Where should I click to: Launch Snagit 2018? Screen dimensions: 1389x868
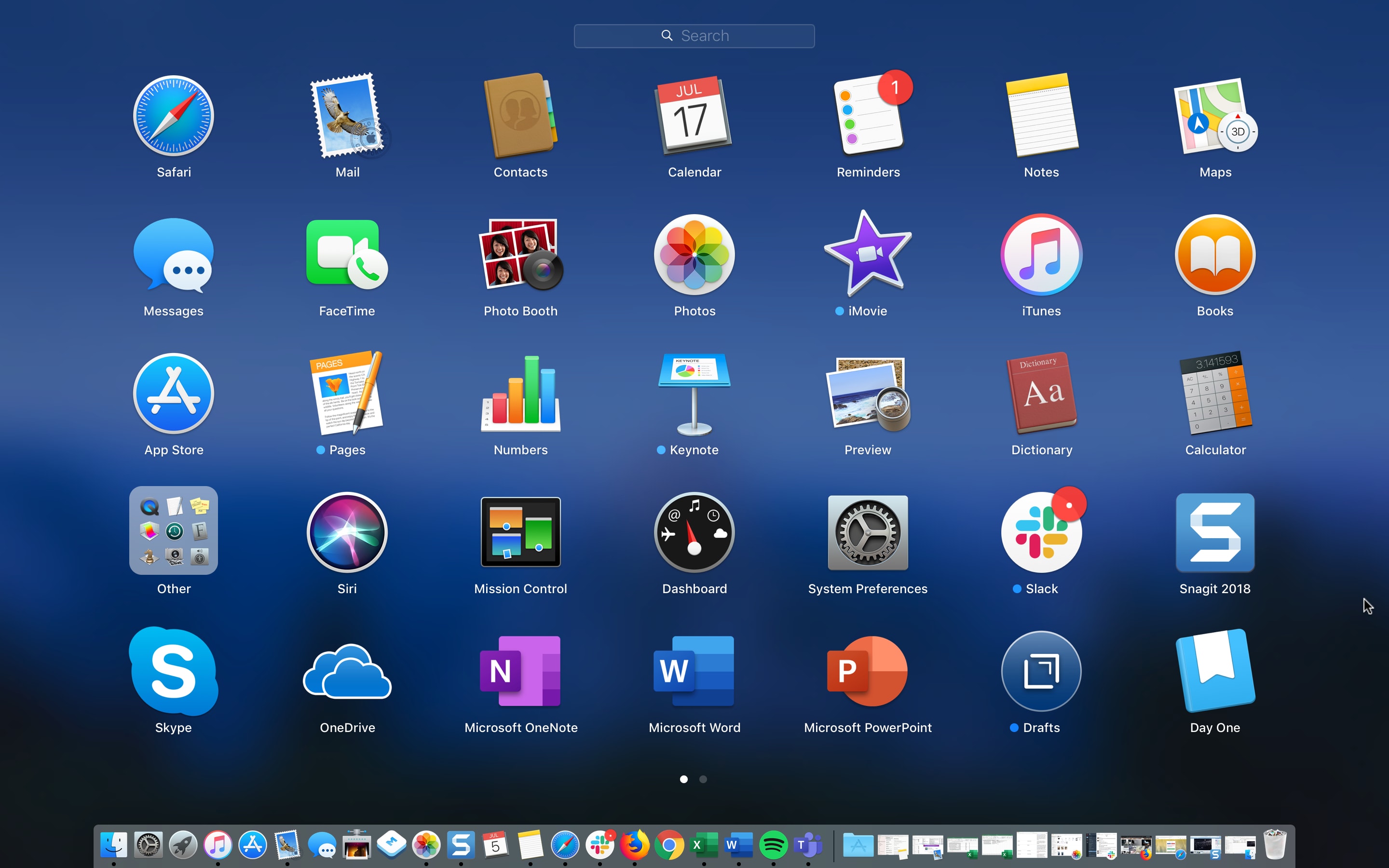1214,533
